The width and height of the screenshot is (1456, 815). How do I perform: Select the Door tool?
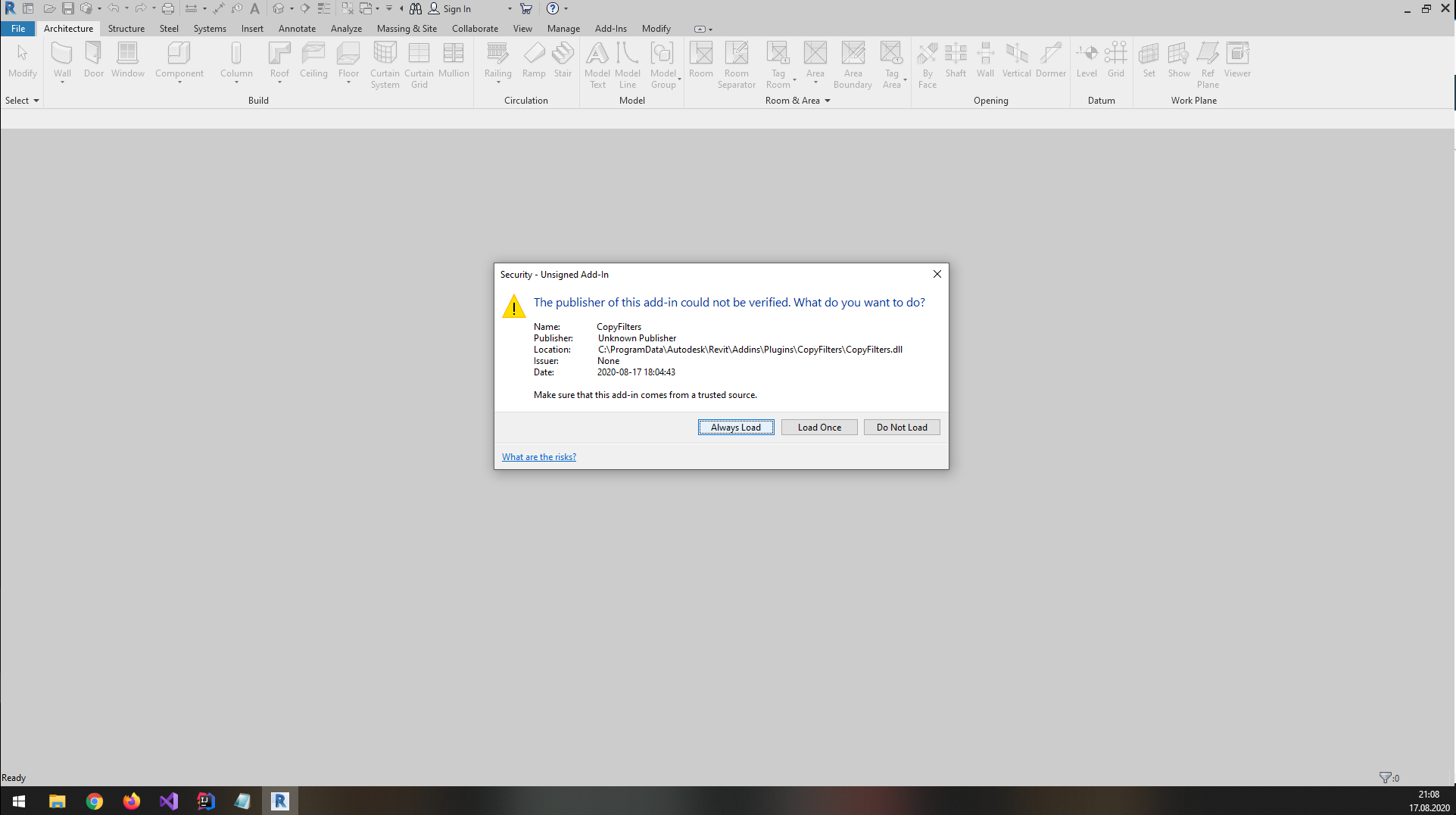tap(94, 61)
